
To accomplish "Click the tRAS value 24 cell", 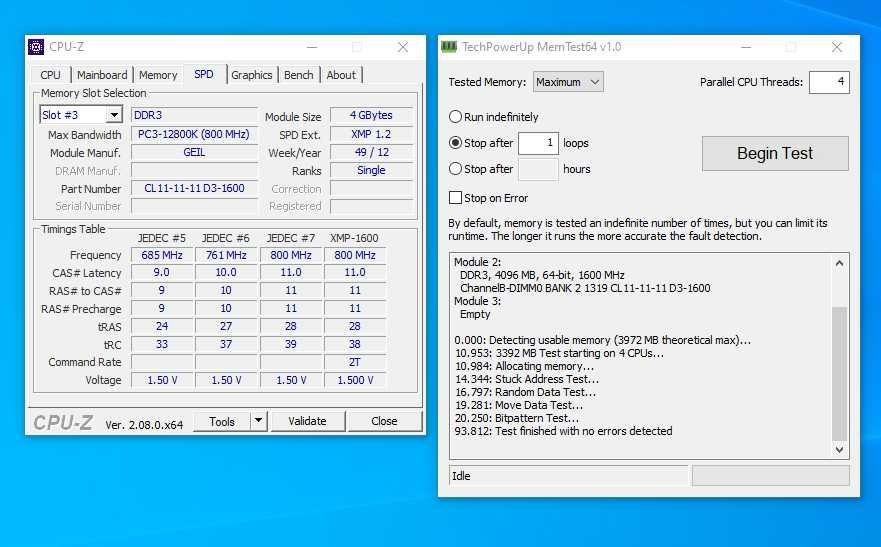I will click(x=162, y=326).
